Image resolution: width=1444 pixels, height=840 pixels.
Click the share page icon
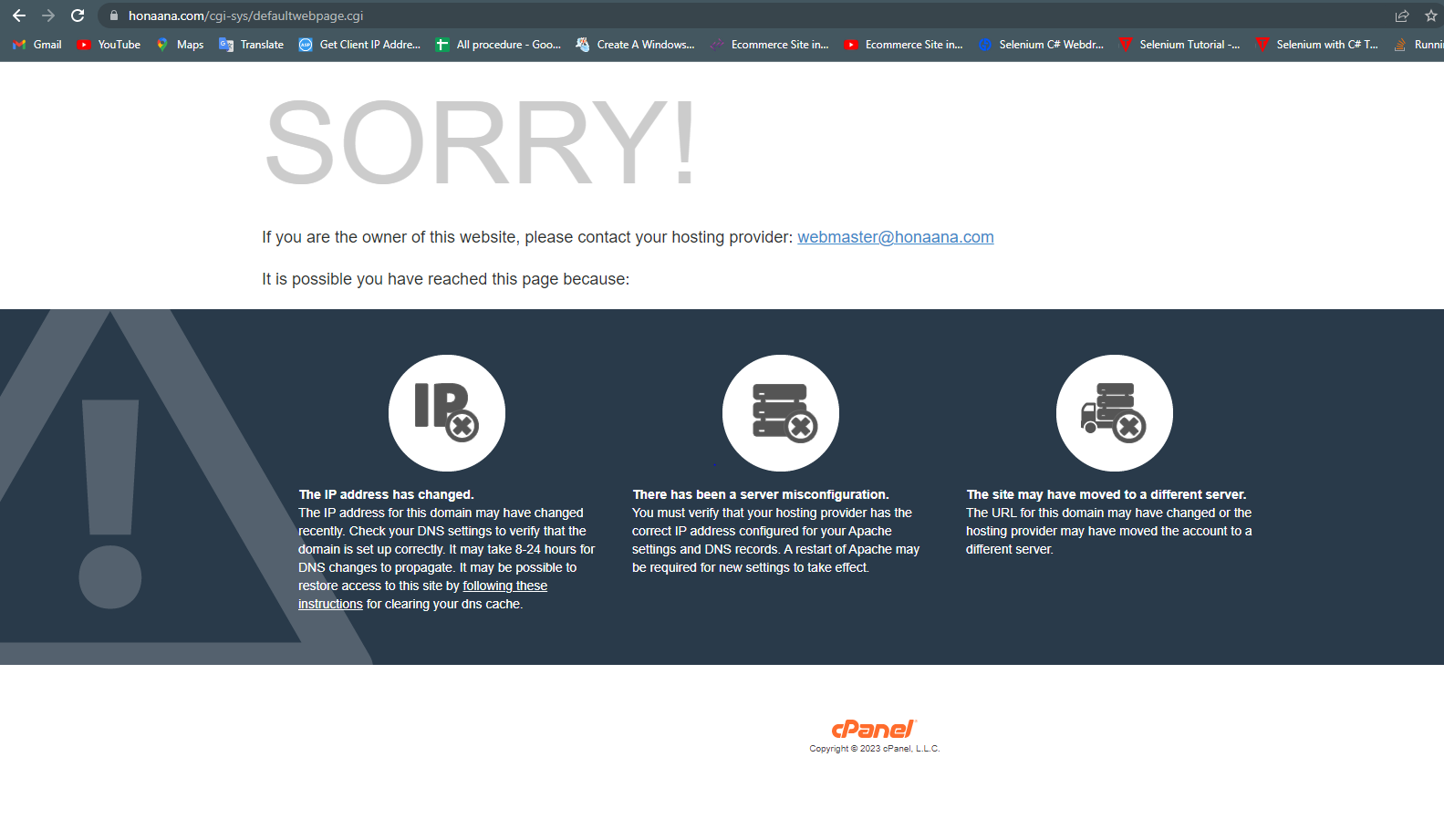click(x=1402, y=16)
